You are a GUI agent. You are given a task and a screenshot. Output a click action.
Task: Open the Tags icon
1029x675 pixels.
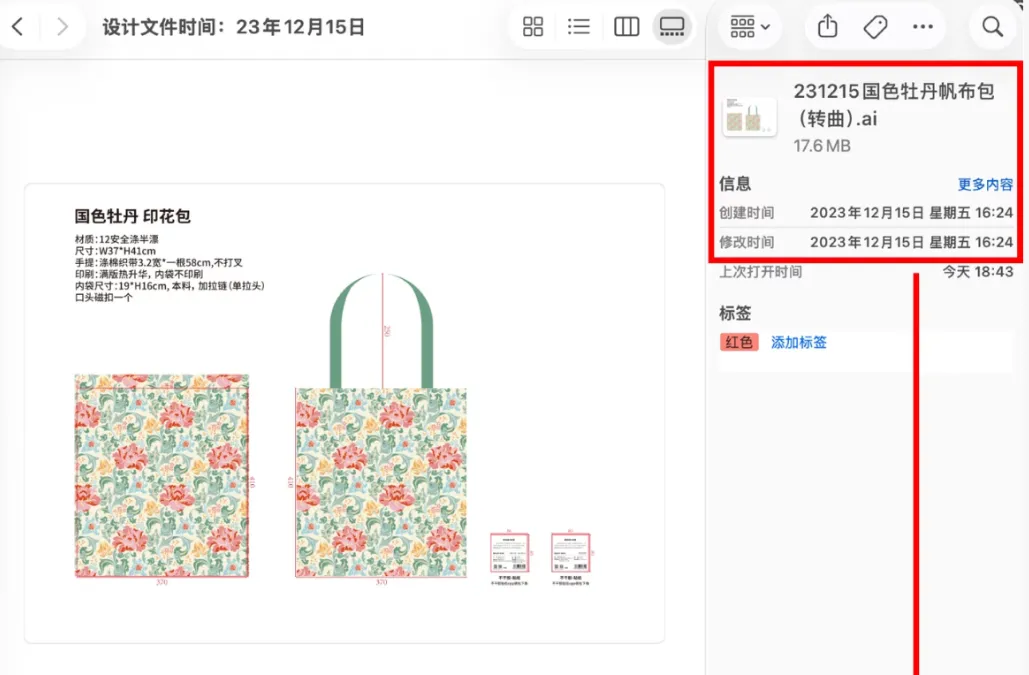[x=875, y=27]
